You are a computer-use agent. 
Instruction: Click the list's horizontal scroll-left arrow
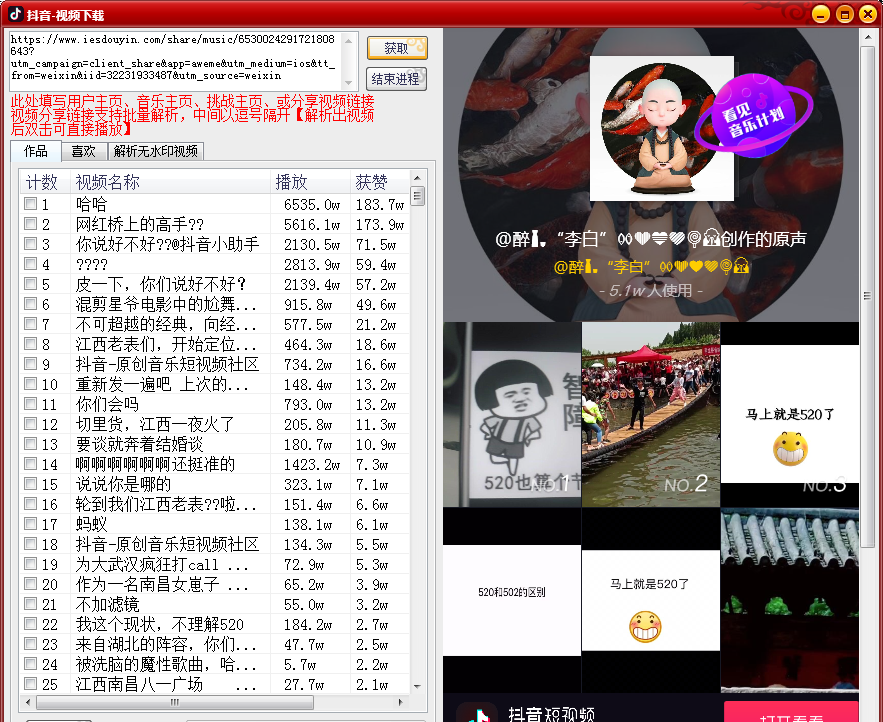(28, 702)
